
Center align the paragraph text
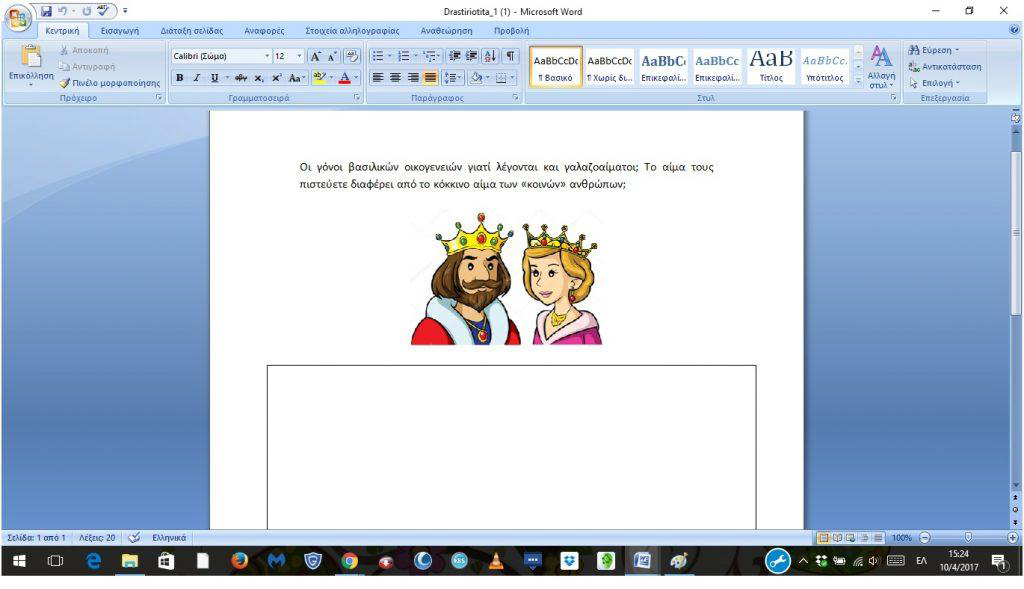click(396, 78)
